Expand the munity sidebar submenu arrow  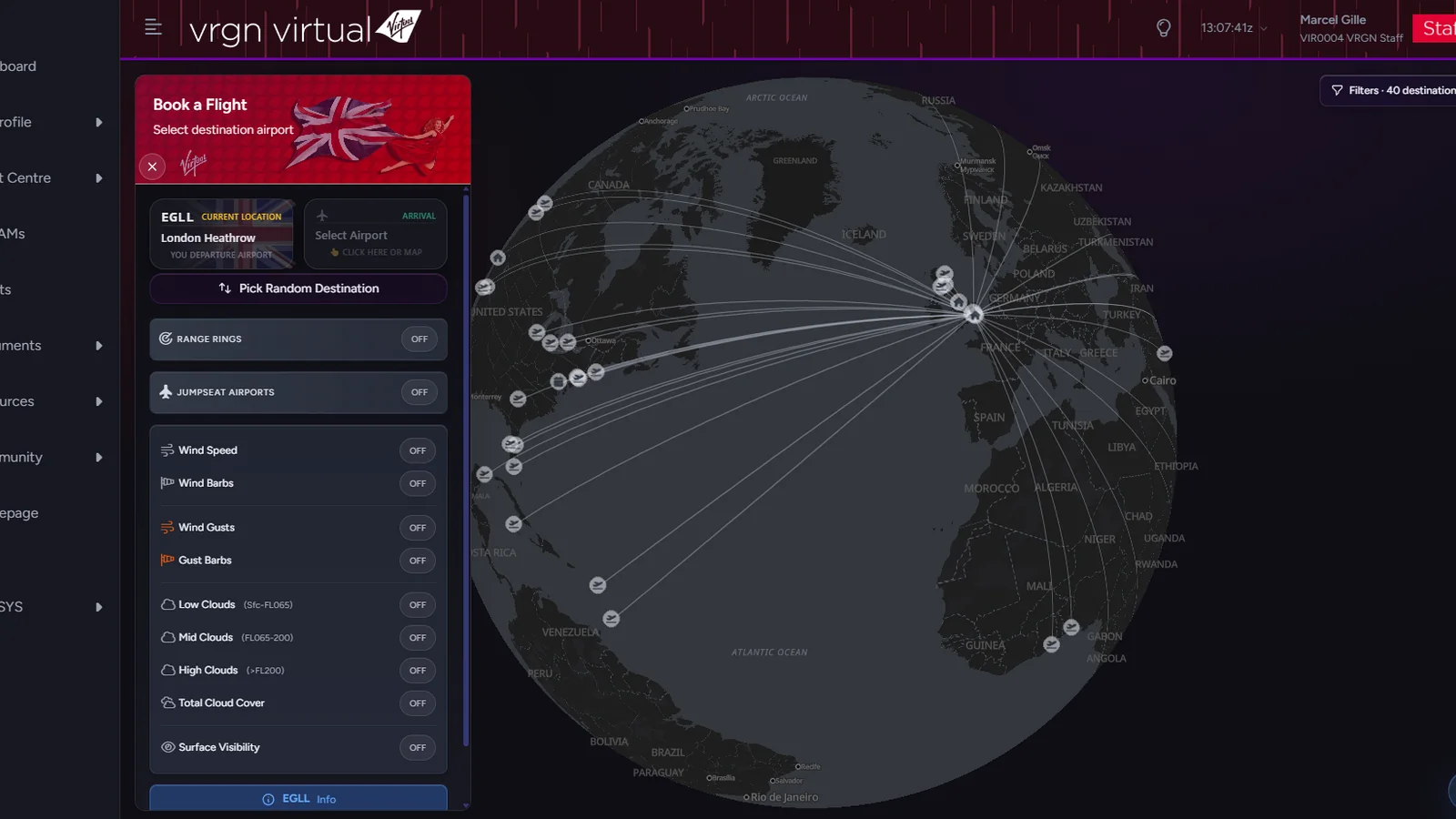(99, 458)
